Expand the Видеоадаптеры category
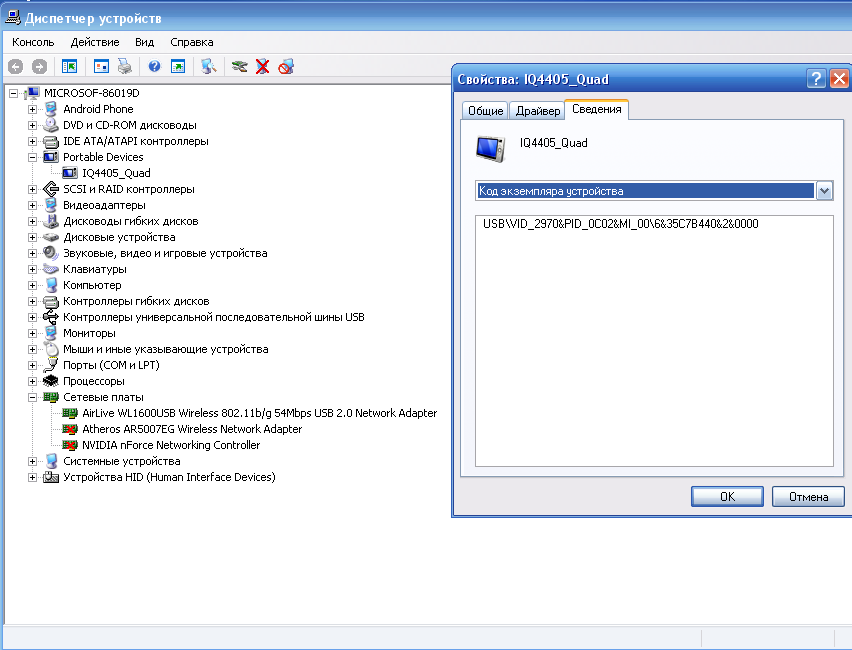Viewport: 852px width, 650px height. (x=32, y=205)
